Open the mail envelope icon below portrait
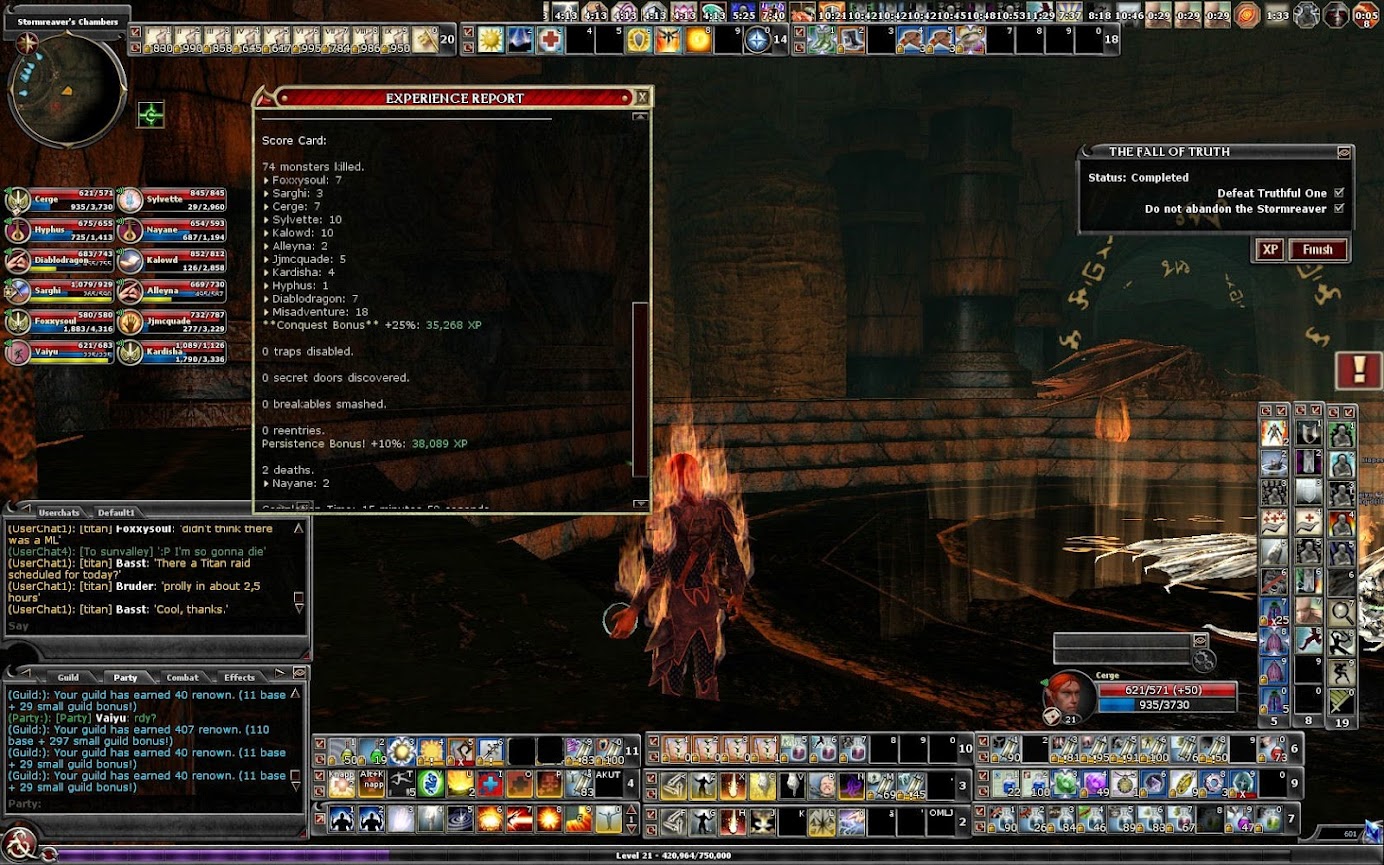The width and height of the screenshot is (1384, 865). click(x=1053, y=716)
